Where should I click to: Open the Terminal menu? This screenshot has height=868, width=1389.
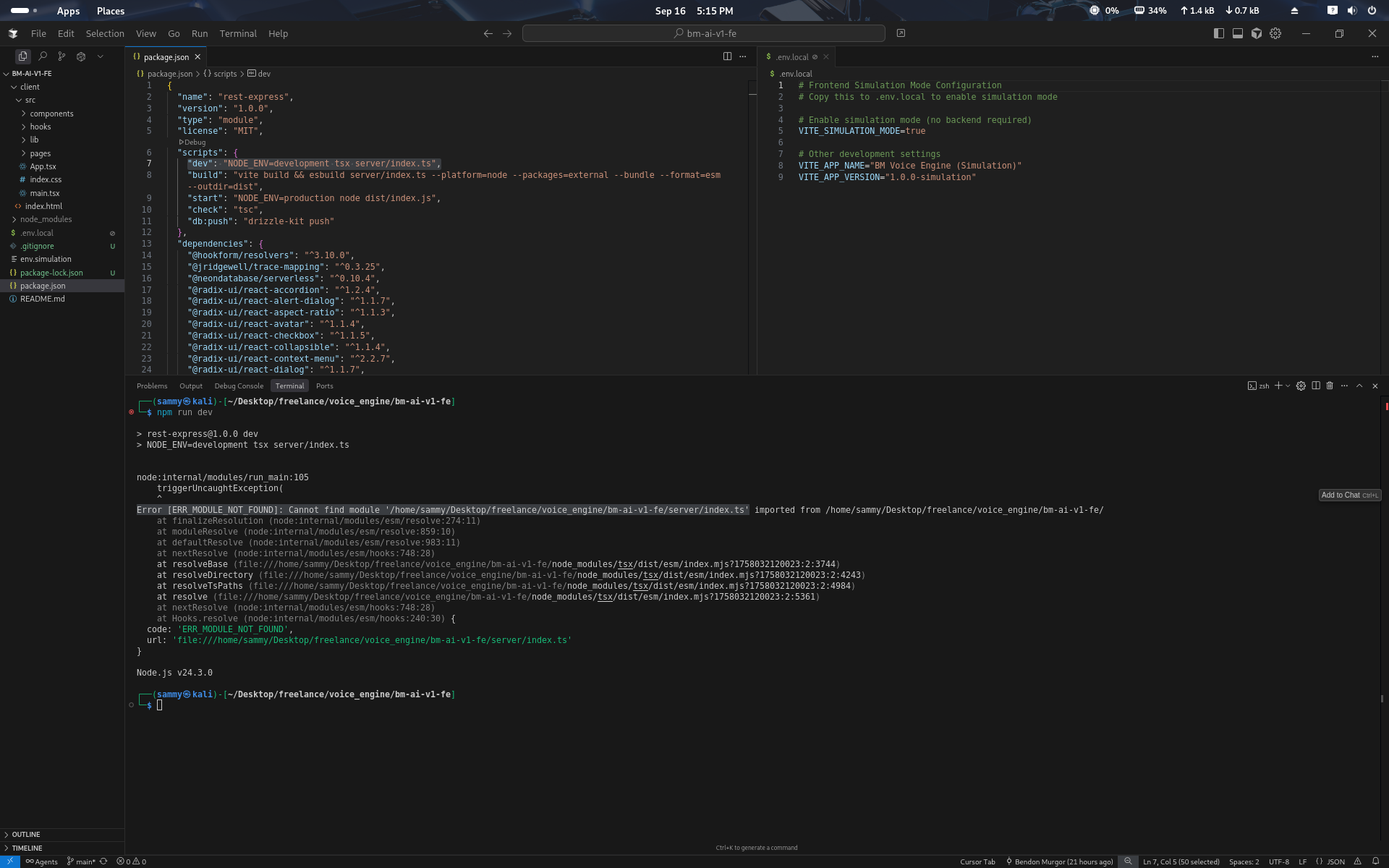point(238,33)
